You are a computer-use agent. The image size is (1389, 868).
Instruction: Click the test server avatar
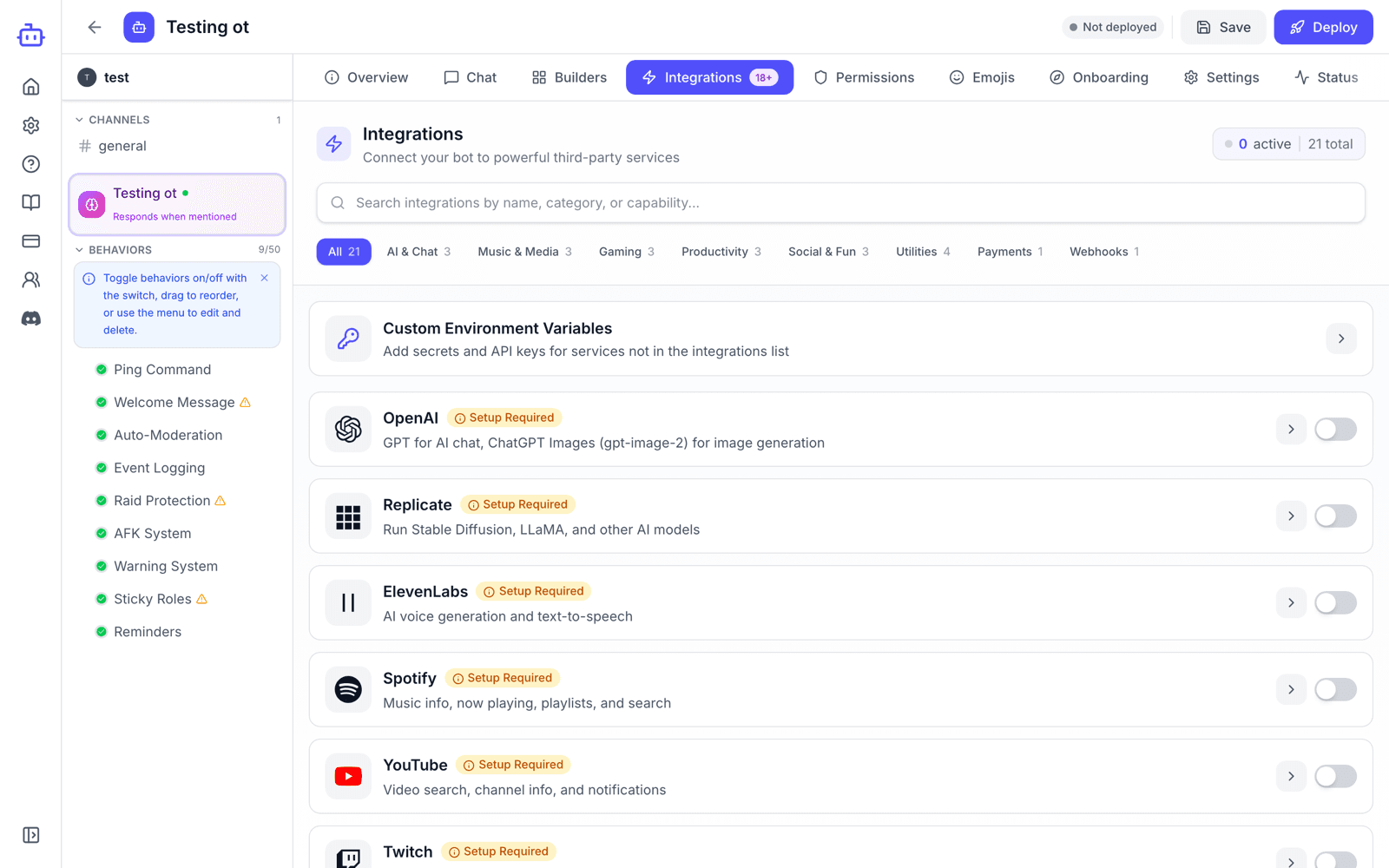pos(87,77)
